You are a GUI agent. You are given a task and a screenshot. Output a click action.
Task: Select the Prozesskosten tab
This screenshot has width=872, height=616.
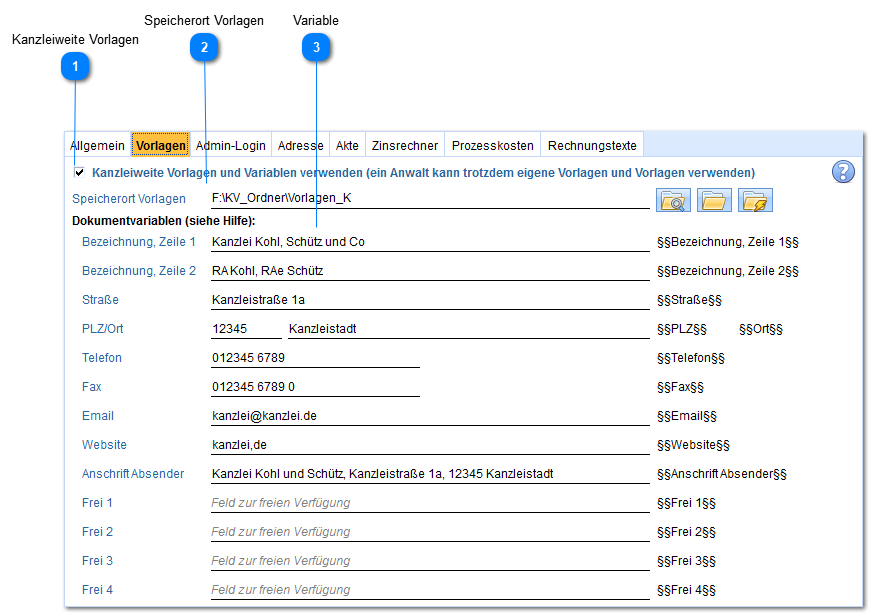[493, 146]
